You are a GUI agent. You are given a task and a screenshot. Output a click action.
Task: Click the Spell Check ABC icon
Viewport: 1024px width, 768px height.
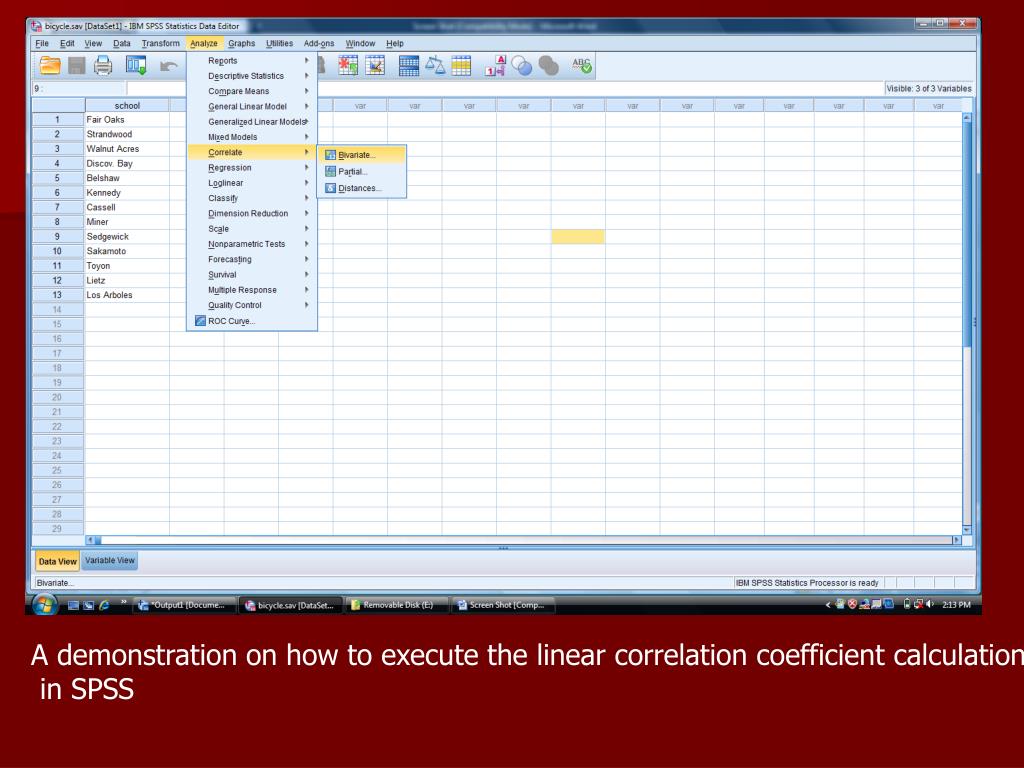(582, 65)
